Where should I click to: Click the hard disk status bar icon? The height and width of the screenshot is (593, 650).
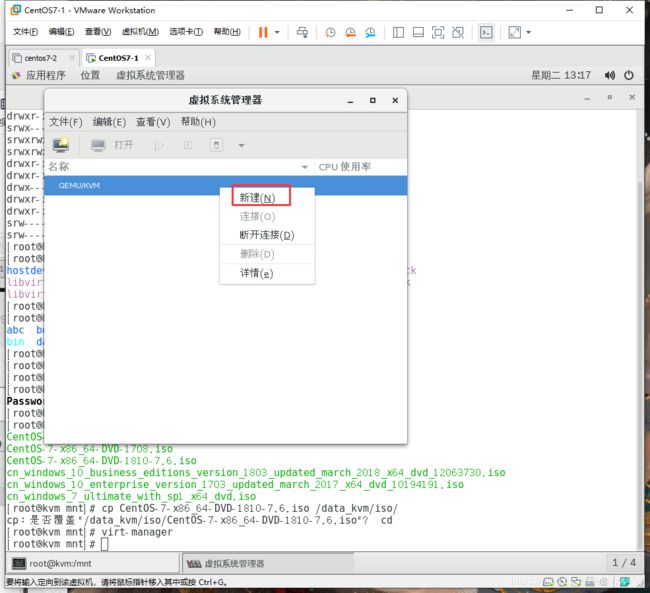click(x=548, y=582)
